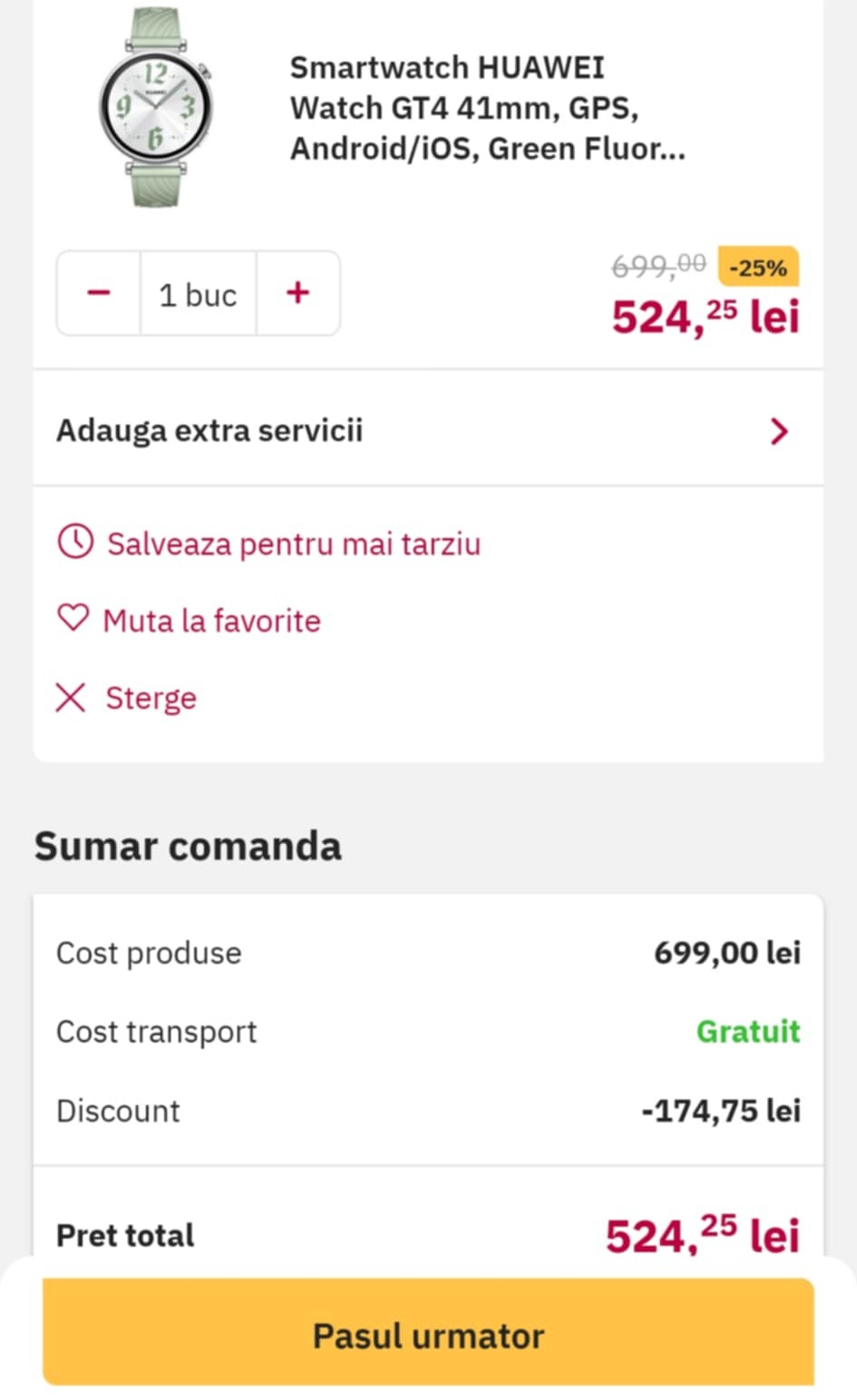The width and height of the screenshot is (857, 1400).
Task: Open the Smartwatch HUAWEI Watch GT4 title
Action: point(487,108)
